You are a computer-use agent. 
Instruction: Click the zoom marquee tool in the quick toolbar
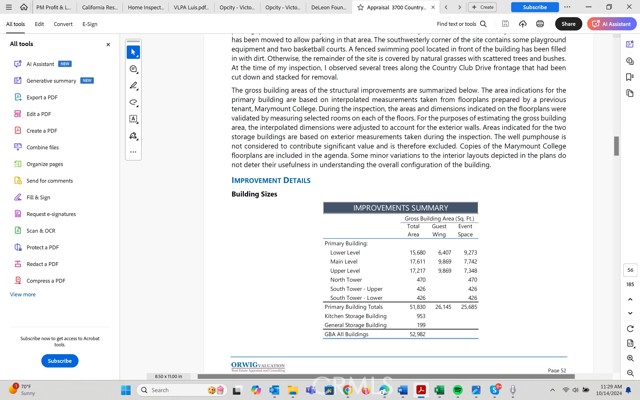pos(133,69)
